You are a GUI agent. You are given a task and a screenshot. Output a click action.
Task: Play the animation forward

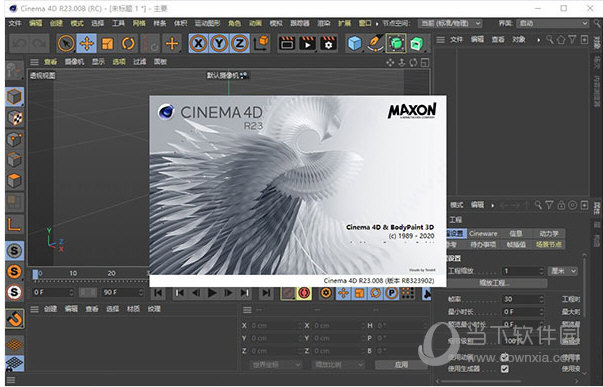[x=212, y=293]
